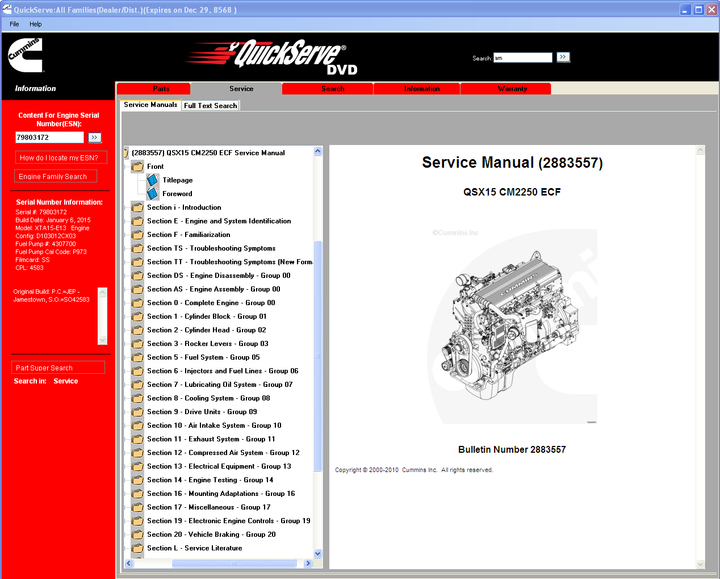Open Section 19 - Electronic Engine Controls
720x579 pixels.
point(229,521)
